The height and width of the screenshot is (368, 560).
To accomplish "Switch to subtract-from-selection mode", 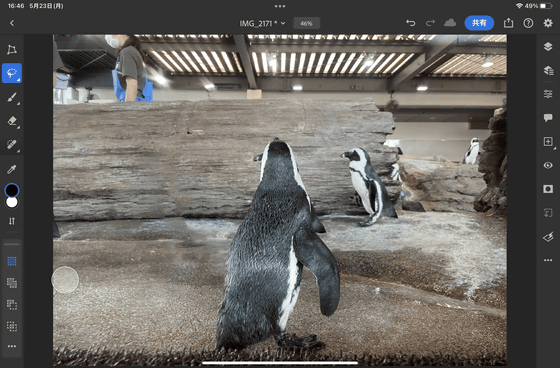I will (12, 305).
